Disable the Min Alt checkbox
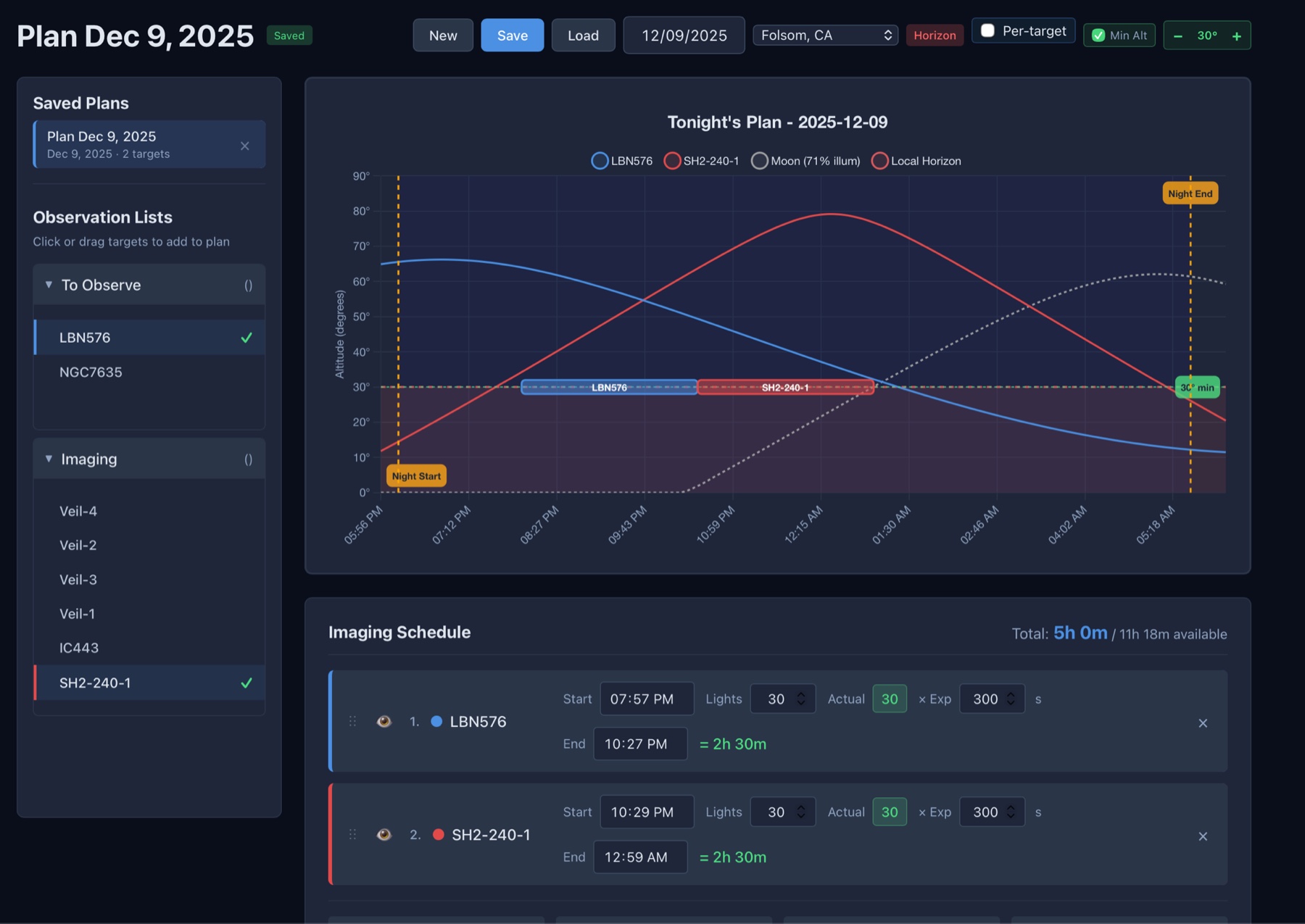Image resolution: width=1305 pixels, height=924 pixels. pyautogui.click(x=1098, y=36)
